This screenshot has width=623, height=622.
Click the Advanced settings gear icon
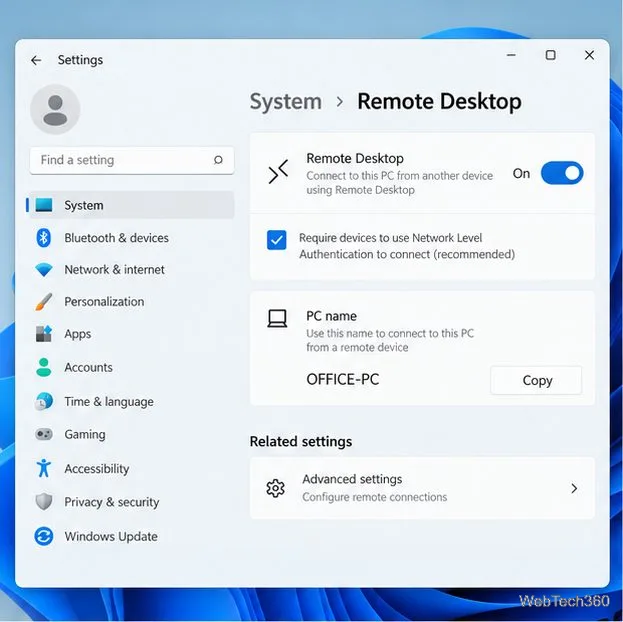click(x=275, y=488)
